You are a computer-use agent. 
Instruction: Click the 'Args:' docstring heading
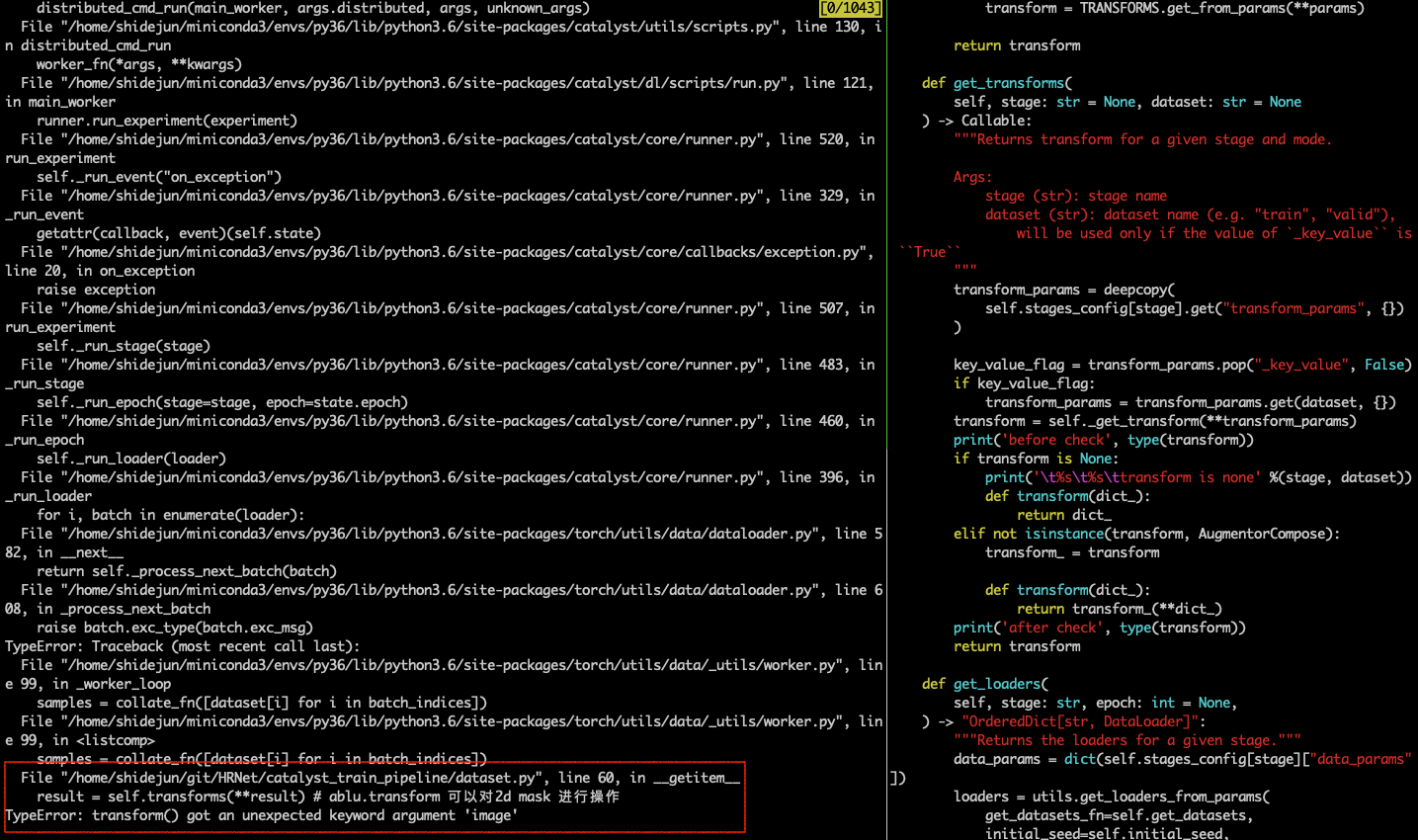pos(973,177)
